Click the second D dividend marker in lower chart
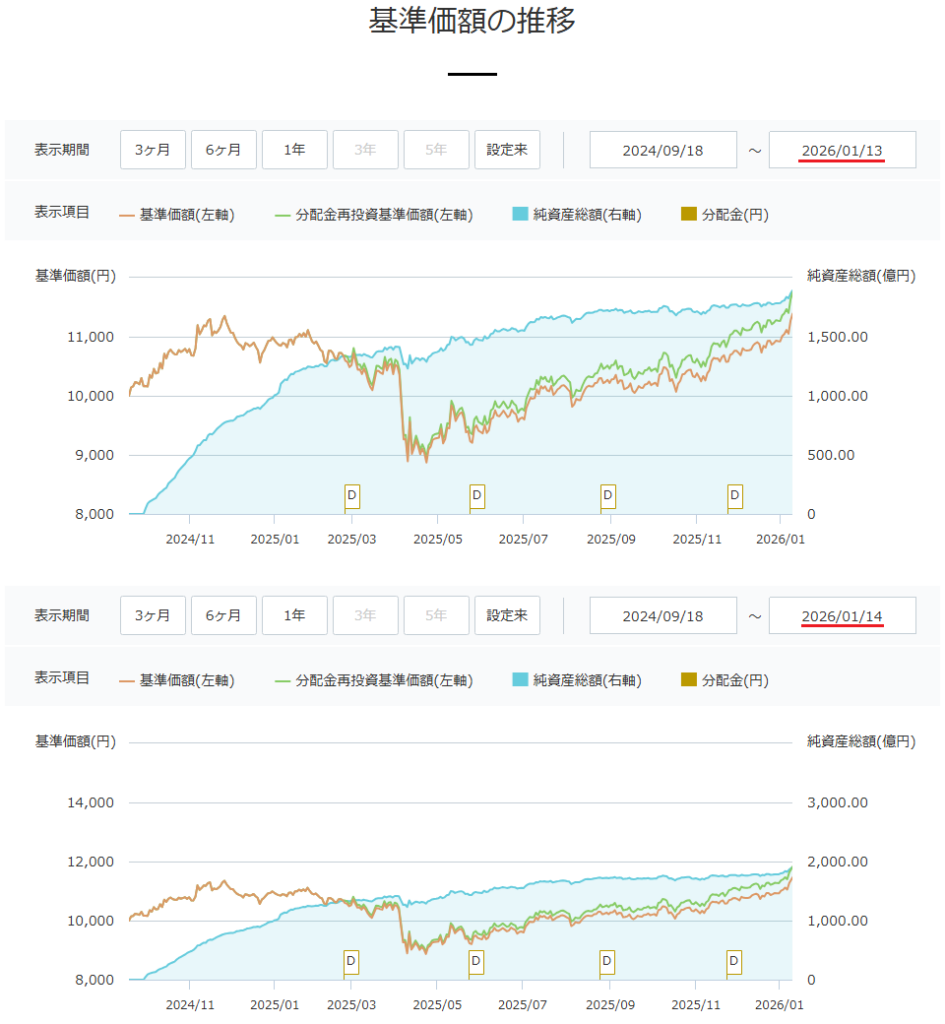Viewport: 945px width, 1024px height. coord(477,961)
